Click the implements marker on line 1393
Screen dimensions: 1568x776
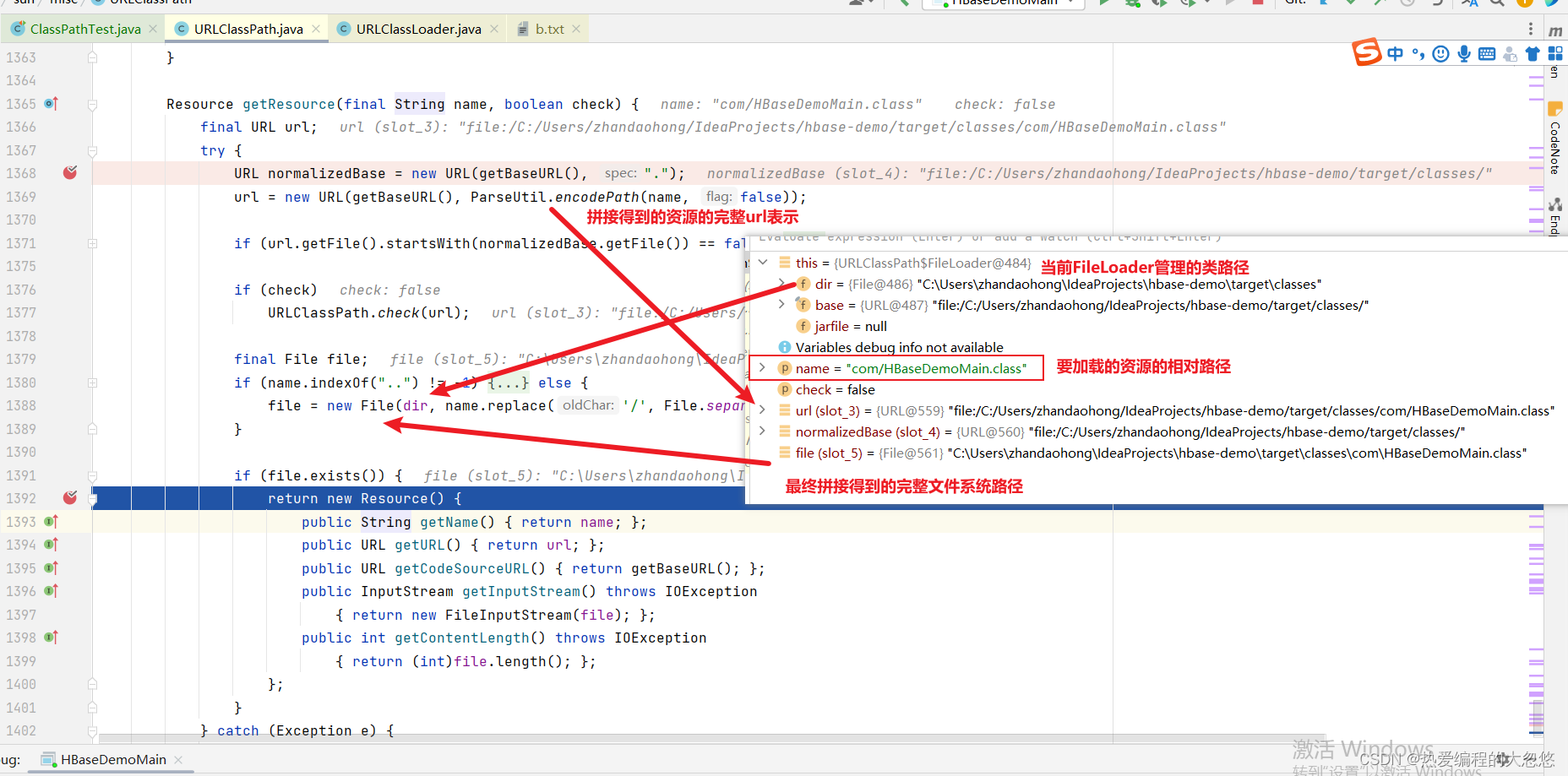pos(51,522)
